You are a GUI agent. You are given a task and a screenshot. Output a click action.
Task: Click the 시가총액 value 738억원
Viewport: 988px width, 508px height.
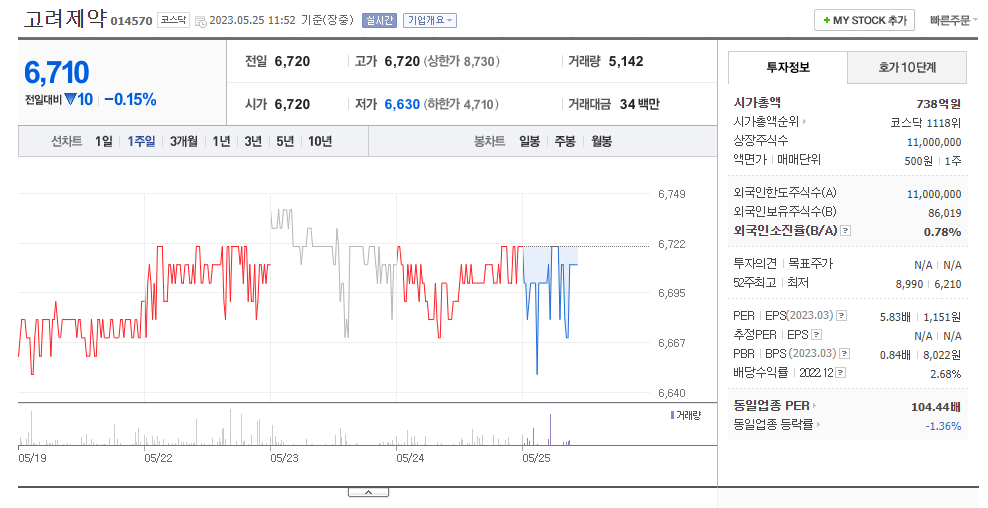click(x=939, y=104)
